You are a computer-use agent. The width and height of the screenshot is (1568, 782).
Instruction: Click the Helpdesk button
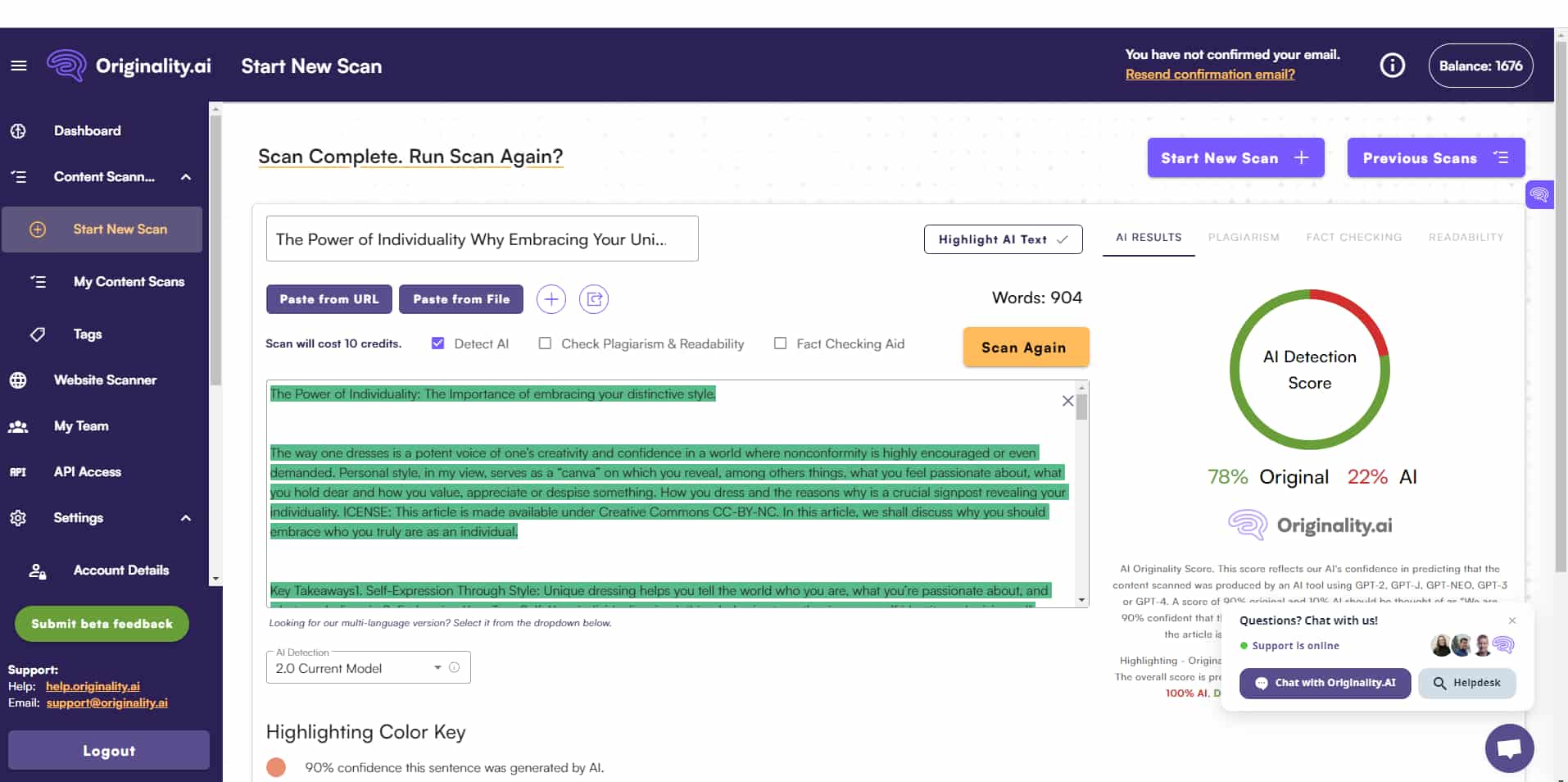(x=1466, y=683)
